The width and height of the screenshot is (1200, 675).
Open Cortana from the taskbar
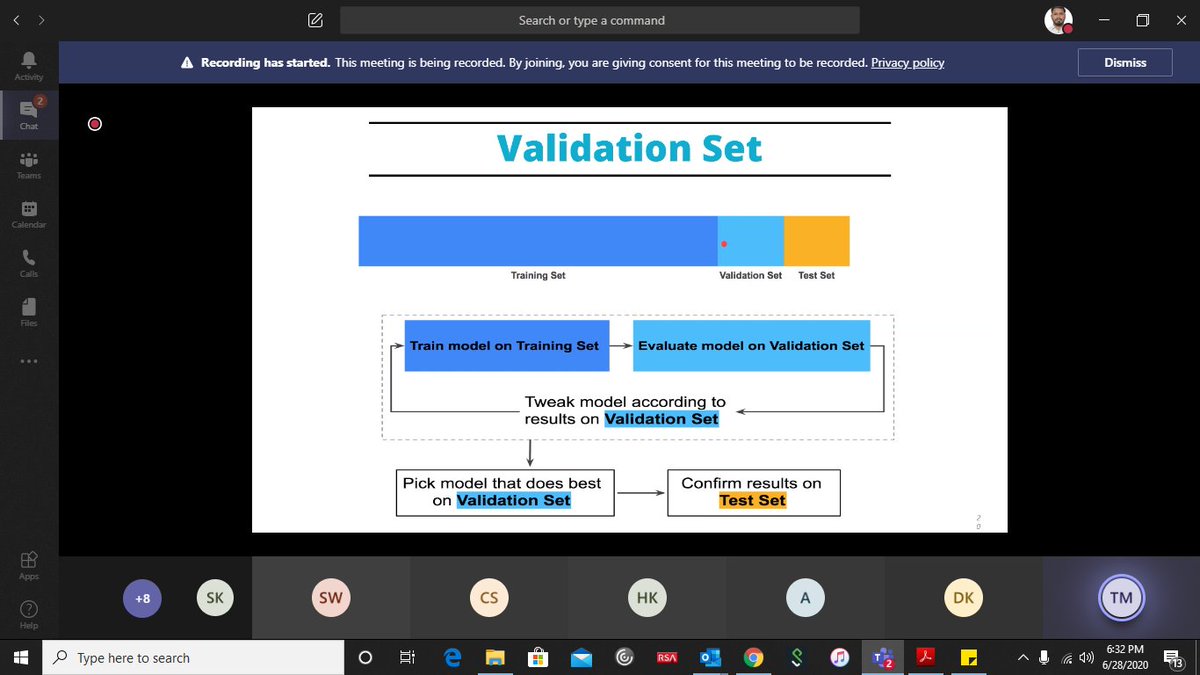coord(365,657)
